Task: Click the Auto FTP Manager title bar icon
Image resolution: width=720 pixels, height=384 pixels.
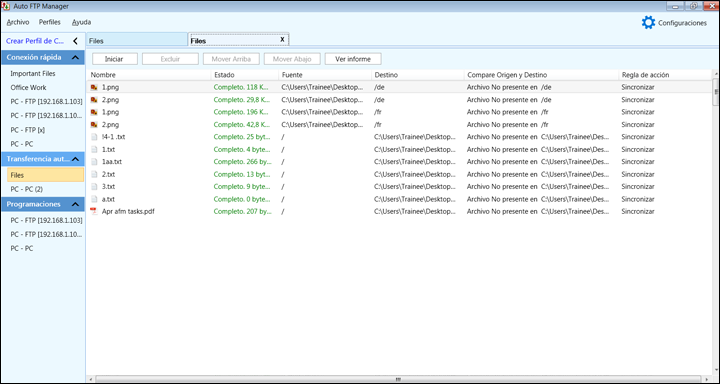Action: click(6, 6)
